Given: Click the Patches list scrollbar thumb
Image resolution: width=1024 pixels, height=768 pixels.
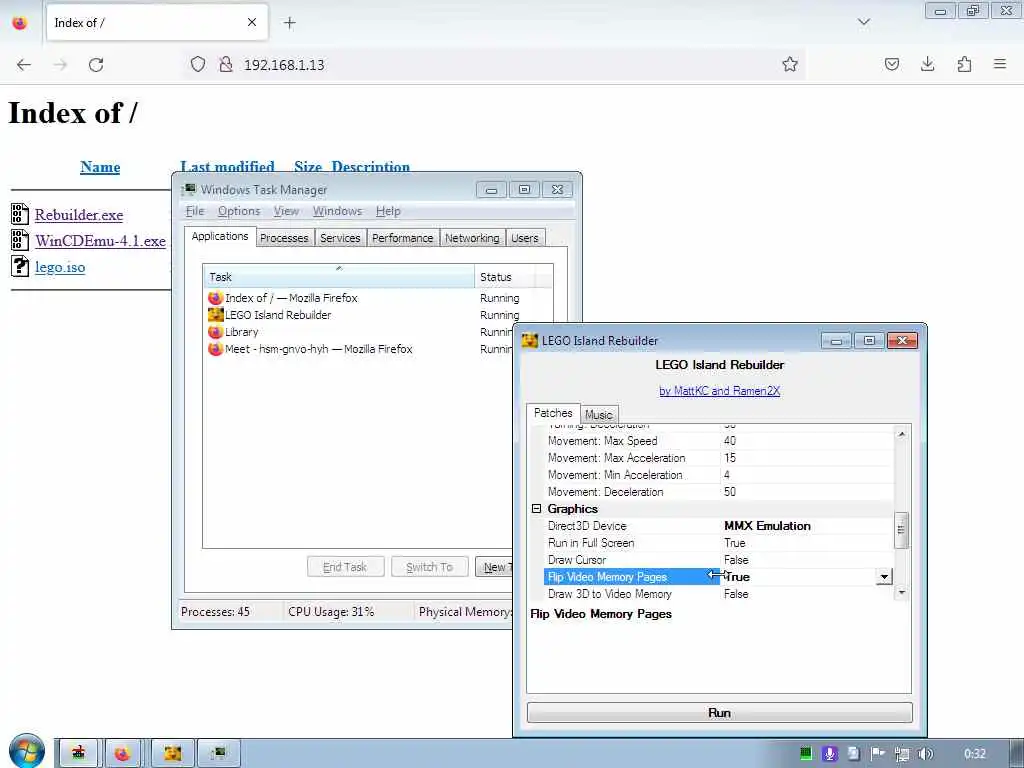Looking at the screenshot, I should [901, 530].
